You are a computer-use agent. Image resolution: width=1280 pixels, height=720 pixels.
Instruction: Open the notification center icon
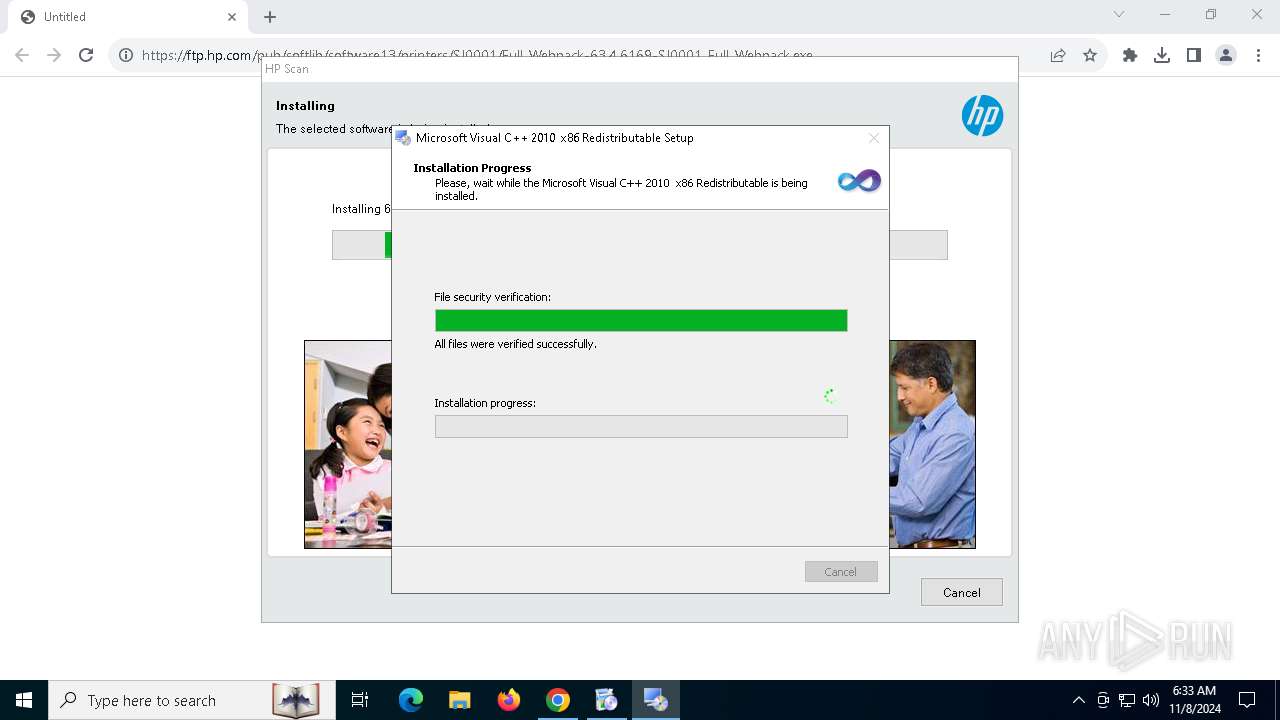[x=1247, y=700]
